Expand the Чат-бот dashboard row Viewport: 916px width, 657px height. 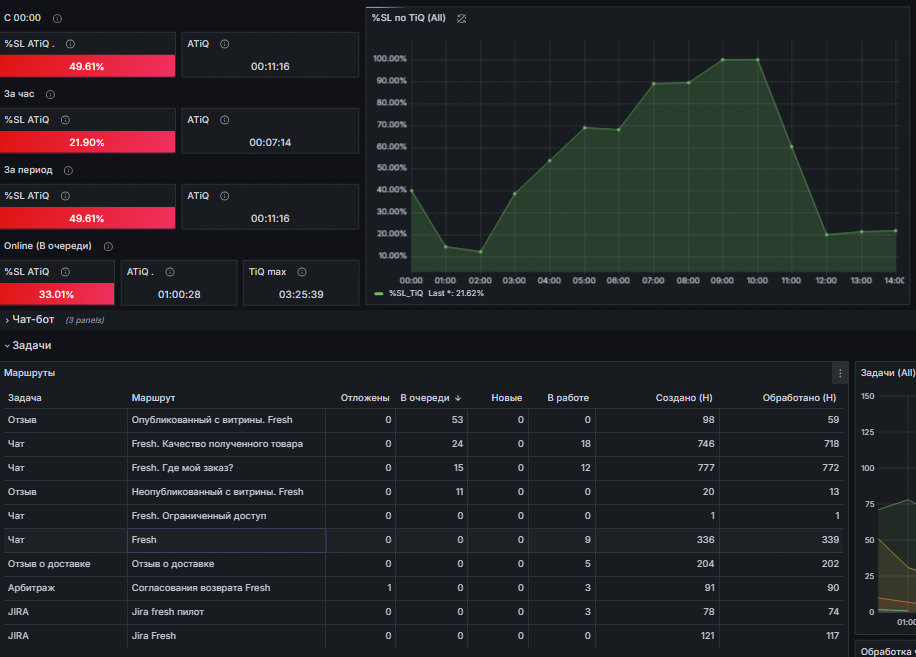(33, 320)
